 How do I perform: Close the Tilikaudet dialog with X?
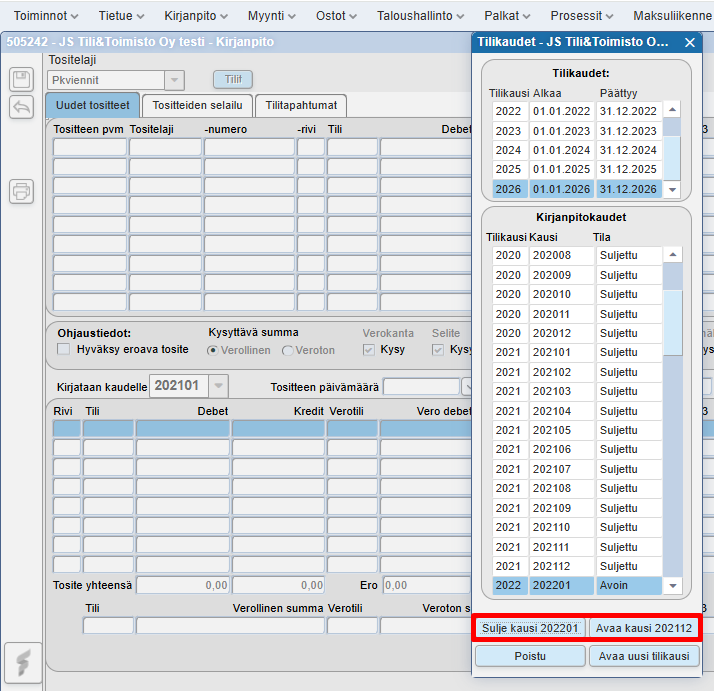pos(689,43)
